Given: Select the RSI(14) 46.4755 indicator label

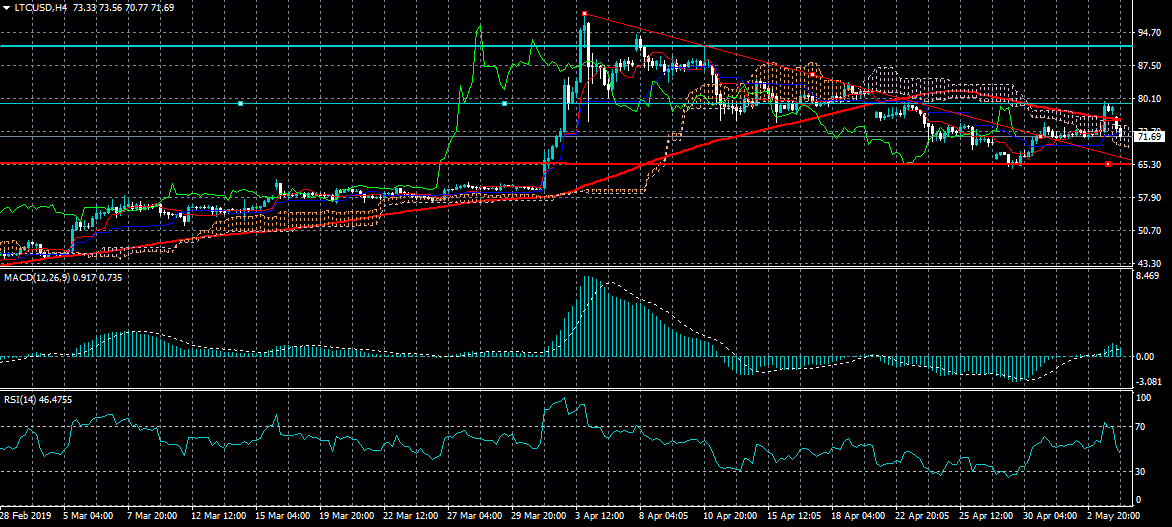Looking at the screenshot, I should 38,400.
